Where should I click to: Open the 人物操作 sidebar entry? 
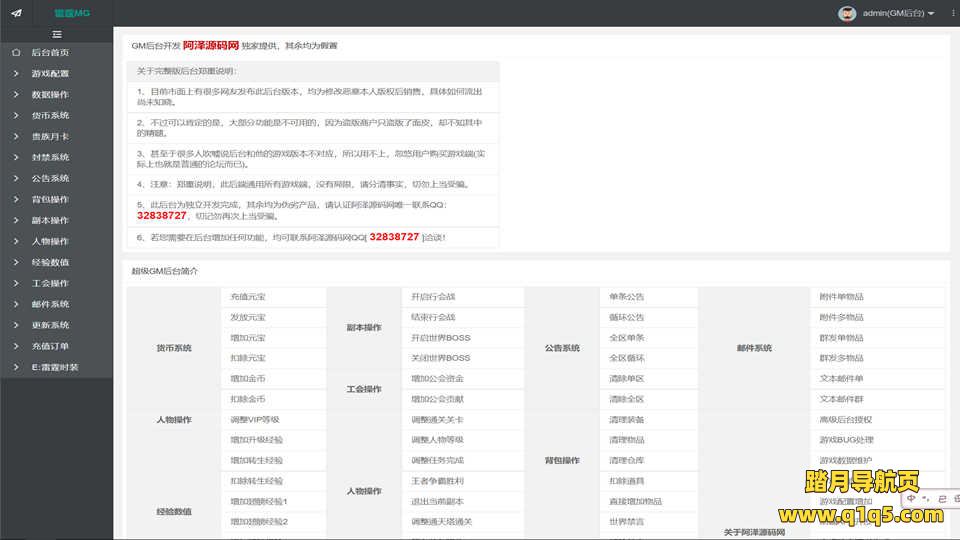tap(50, 241)
